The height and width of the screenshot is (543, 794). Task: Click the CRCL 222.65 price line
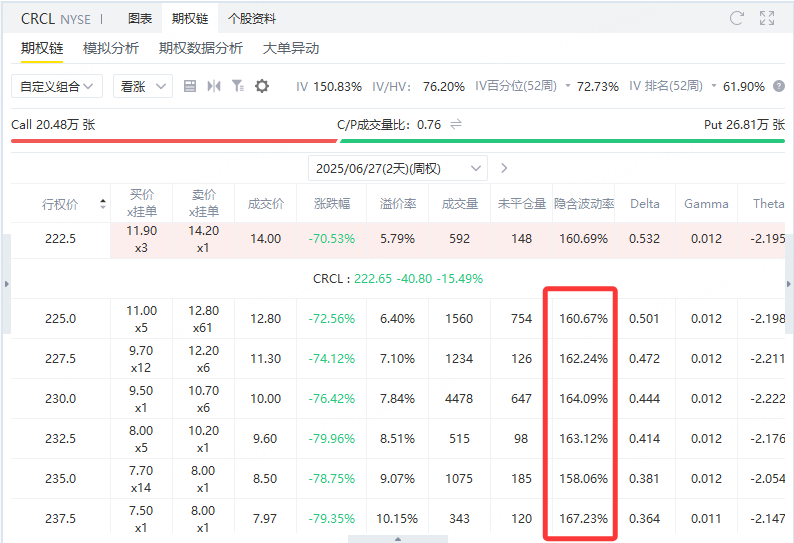pyautogui.click(x=398, y=279)
